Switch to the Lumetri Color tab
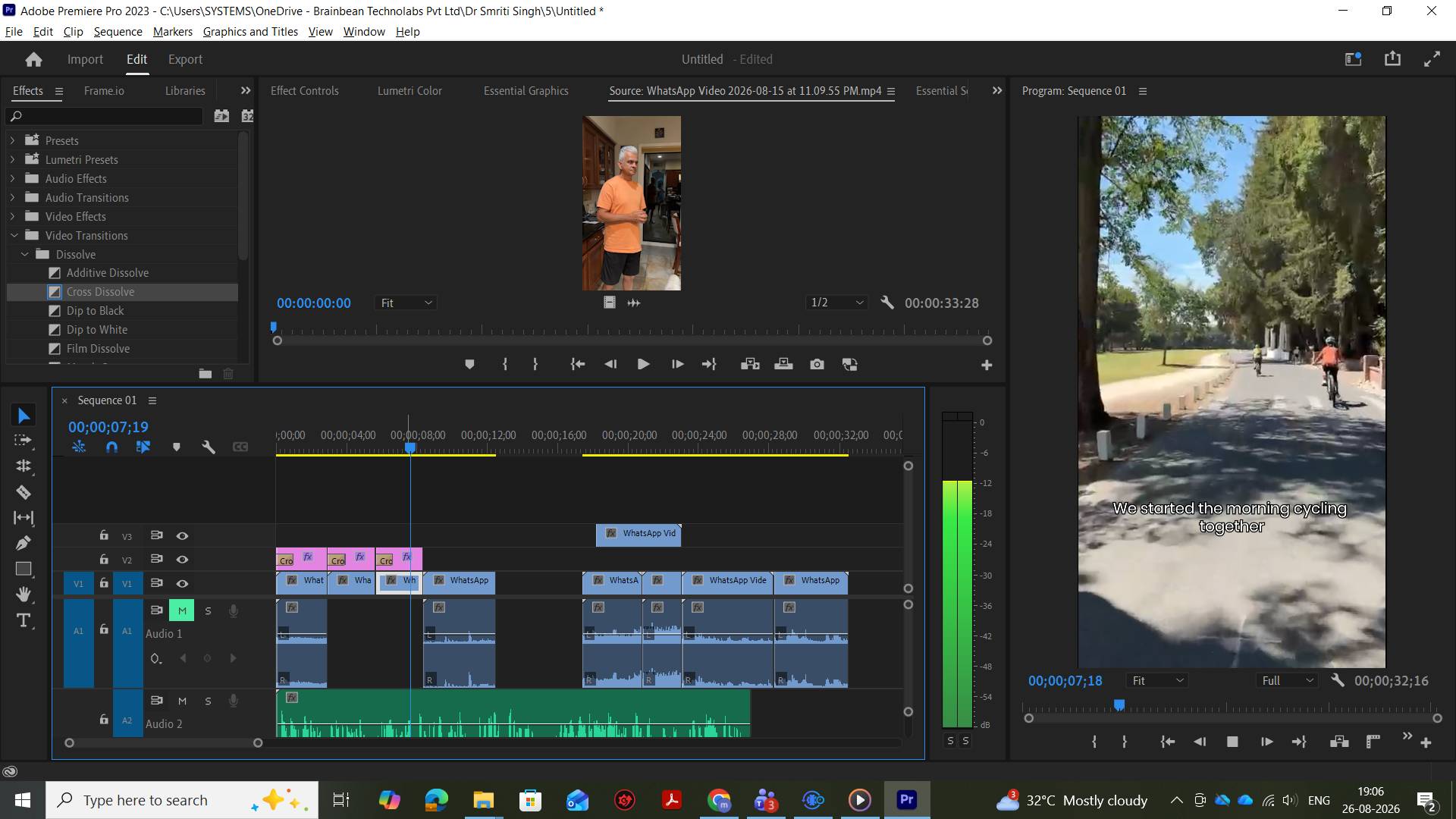Screen dimensions: 1456x819 pos(409,90)
